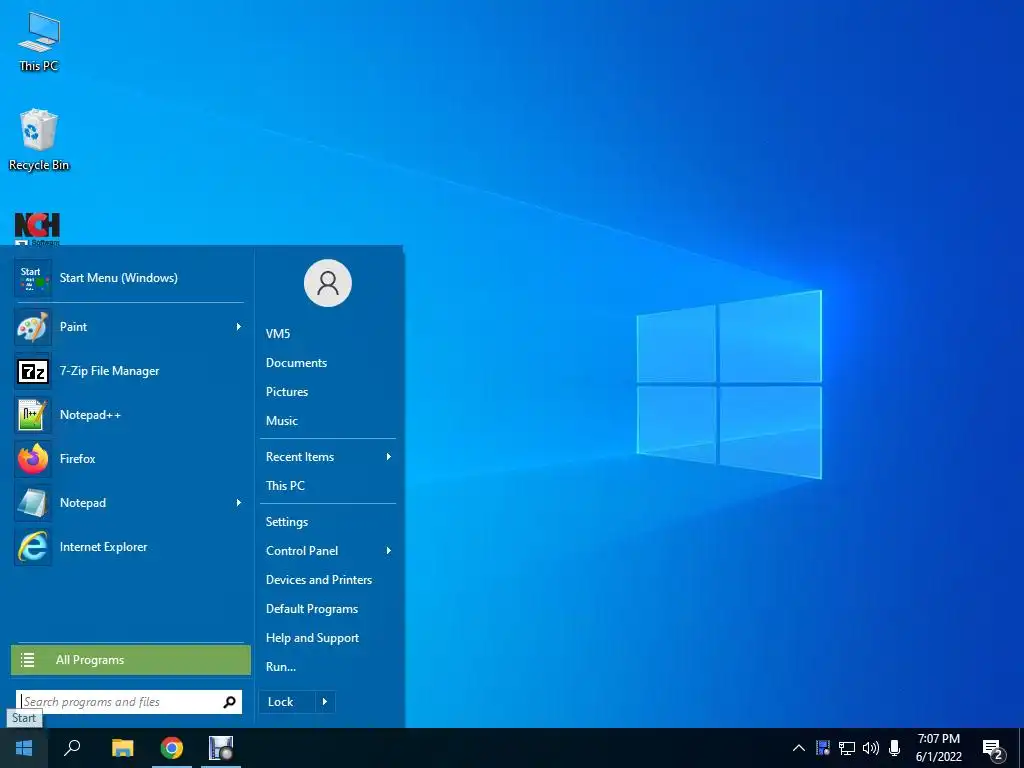The width and height of the screenshot is (1024, 768).
Task: Select the Recycle Bin desktop icon
Action: tap(39, 140)
